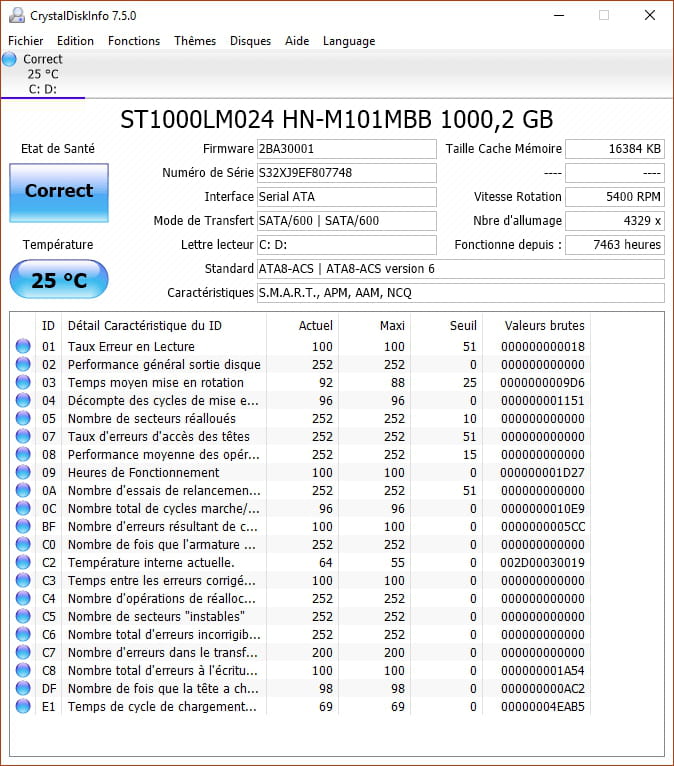This screenshot has width=674, height=766.
Task: Click status orb for ID 0C cycles marche
Action: tap(23, 508)
